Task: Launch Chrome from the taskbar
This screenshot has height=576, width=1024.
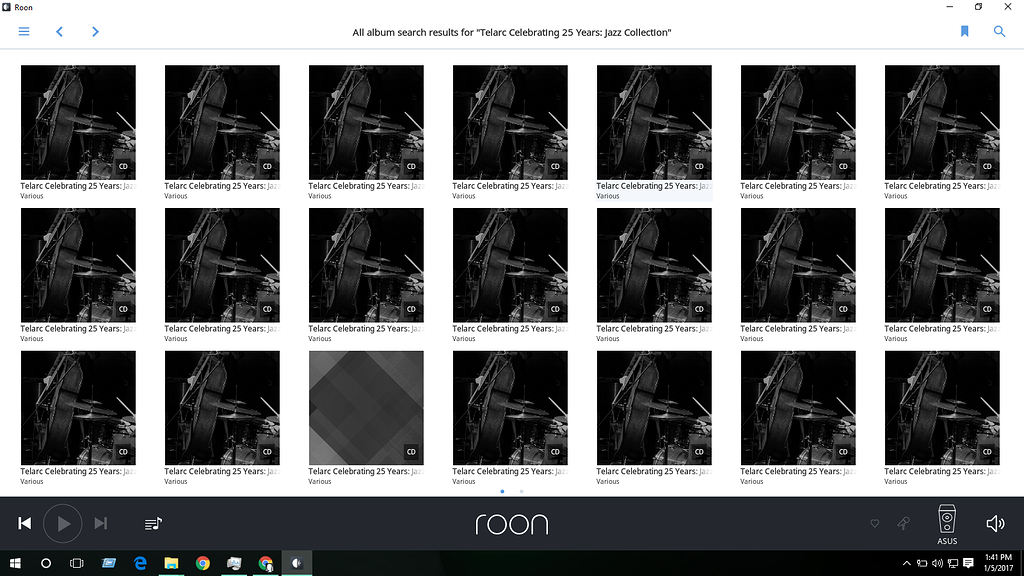Action: (x=202, y=563)
